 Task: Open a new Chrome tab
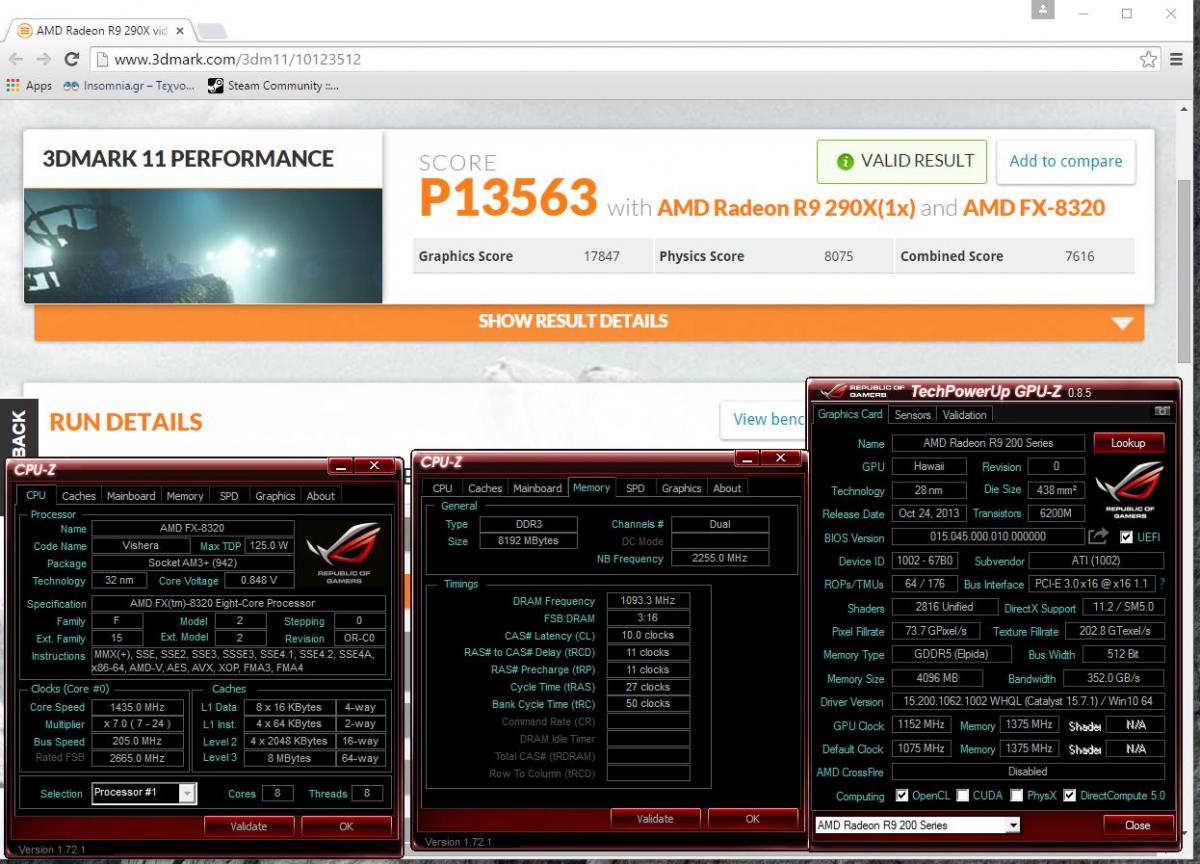210,31
